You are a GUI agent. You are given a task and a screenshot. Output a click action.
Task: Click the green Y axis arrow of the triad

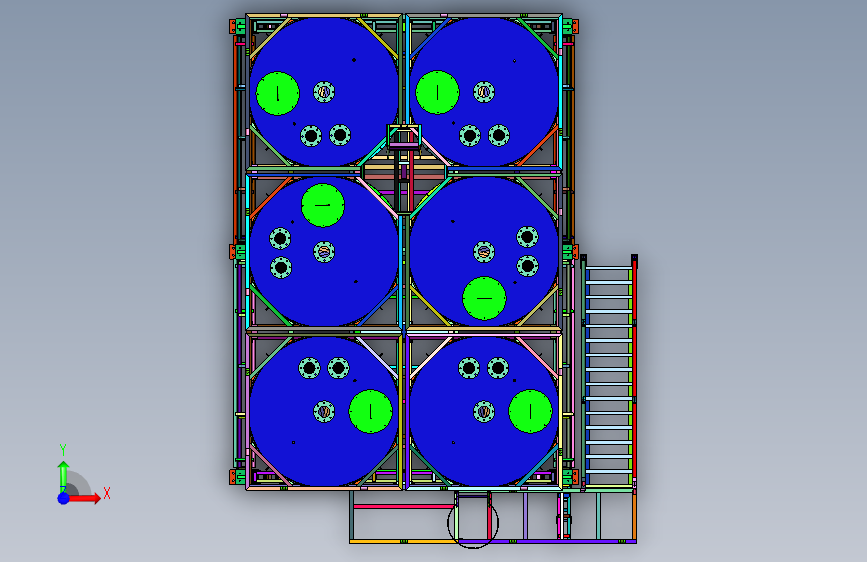click(64, 475)
